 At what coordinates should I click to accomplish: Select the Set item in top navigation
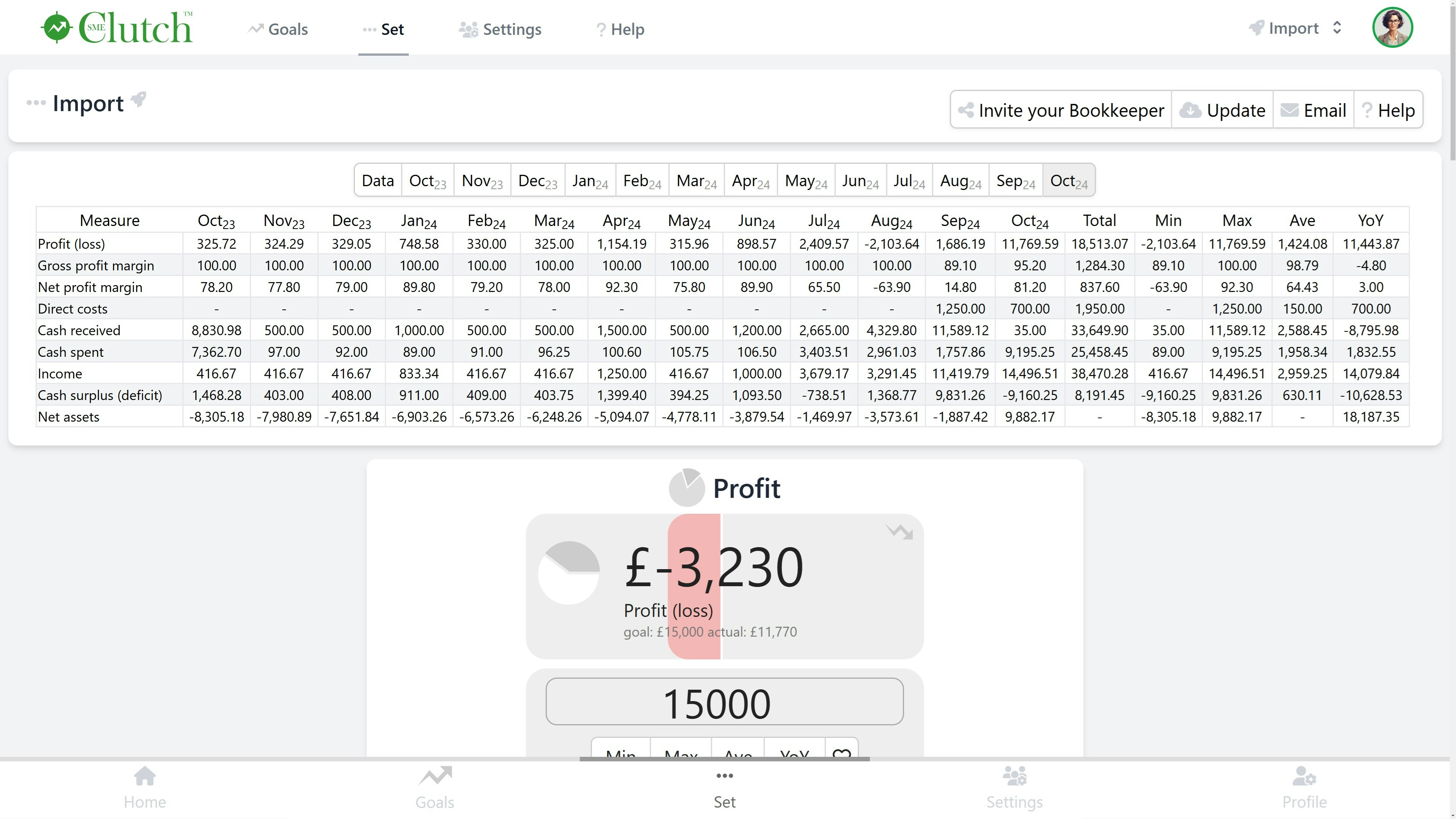383,29
